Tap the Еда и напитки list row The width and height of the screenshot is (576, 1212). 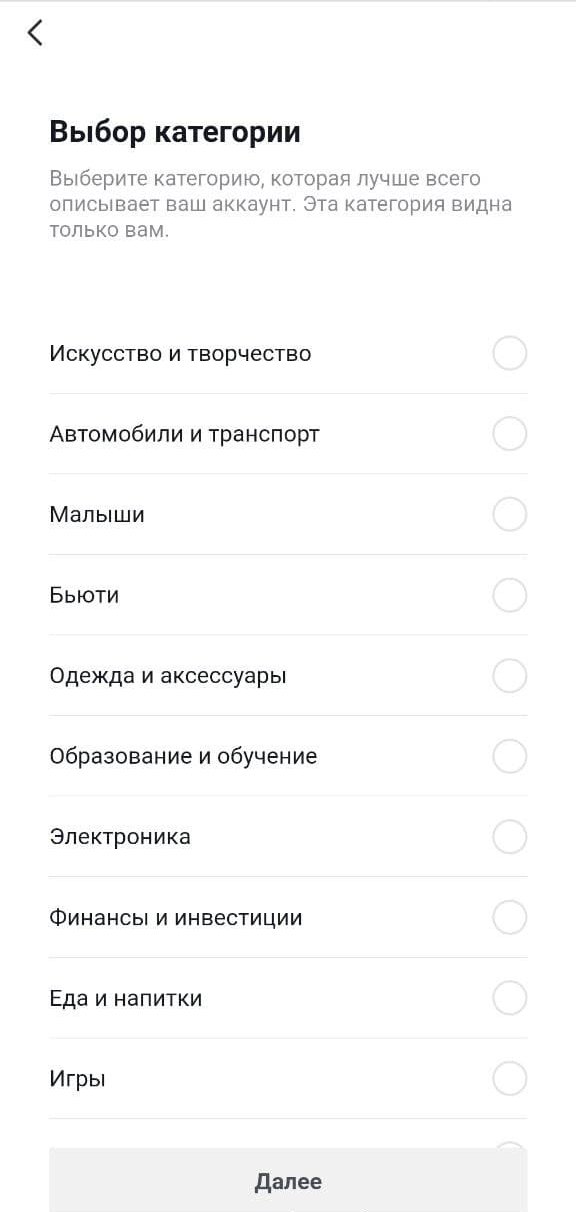288,998
